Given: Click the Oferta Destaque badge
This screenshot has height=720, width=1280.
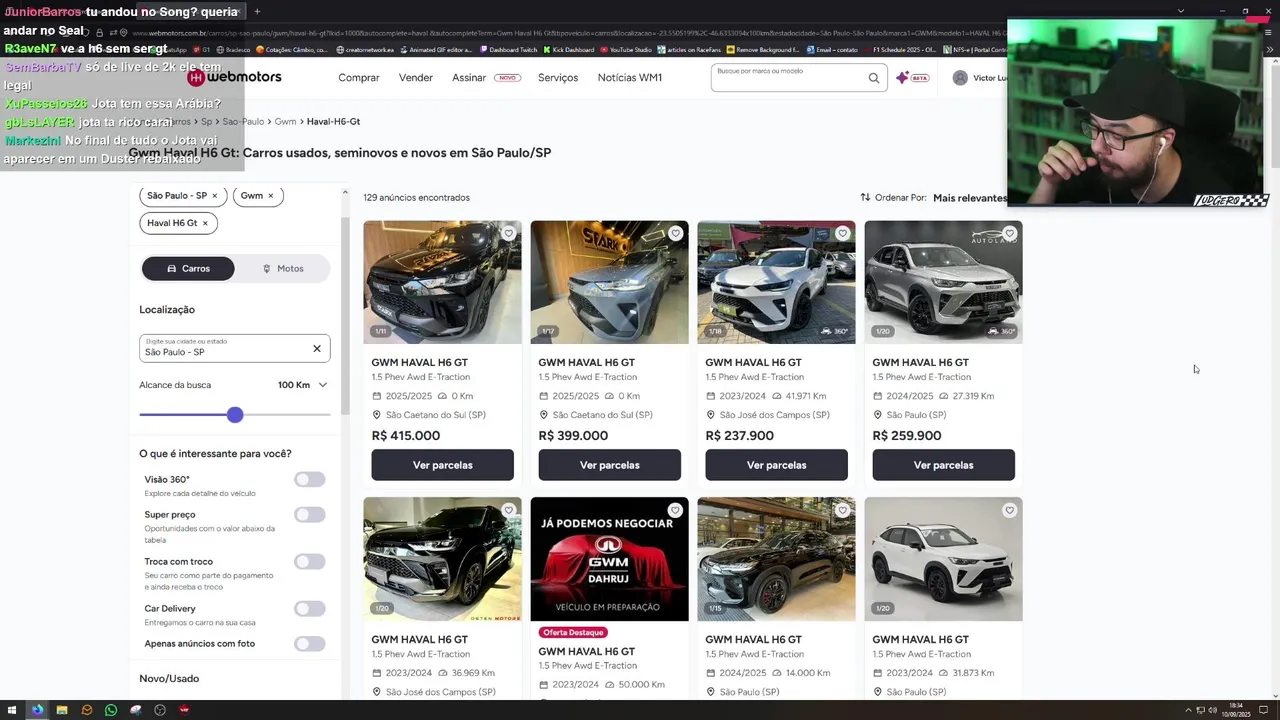Looking at the screenshot, I should [574, 633].
